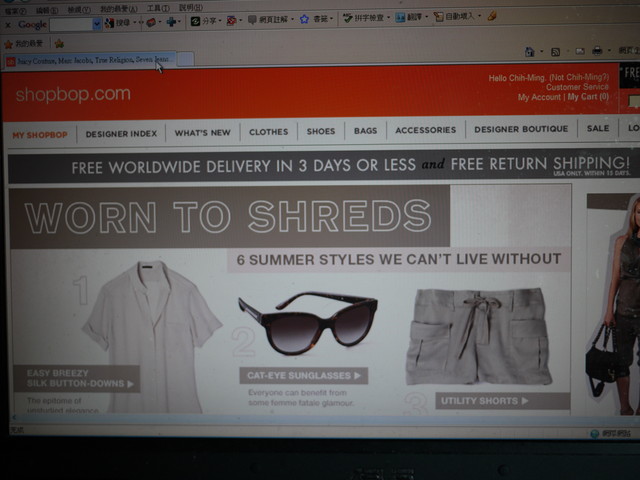Open the 我的最愛 Favorites menu
This screenshot has width=640, height=480.
[119, 9]
